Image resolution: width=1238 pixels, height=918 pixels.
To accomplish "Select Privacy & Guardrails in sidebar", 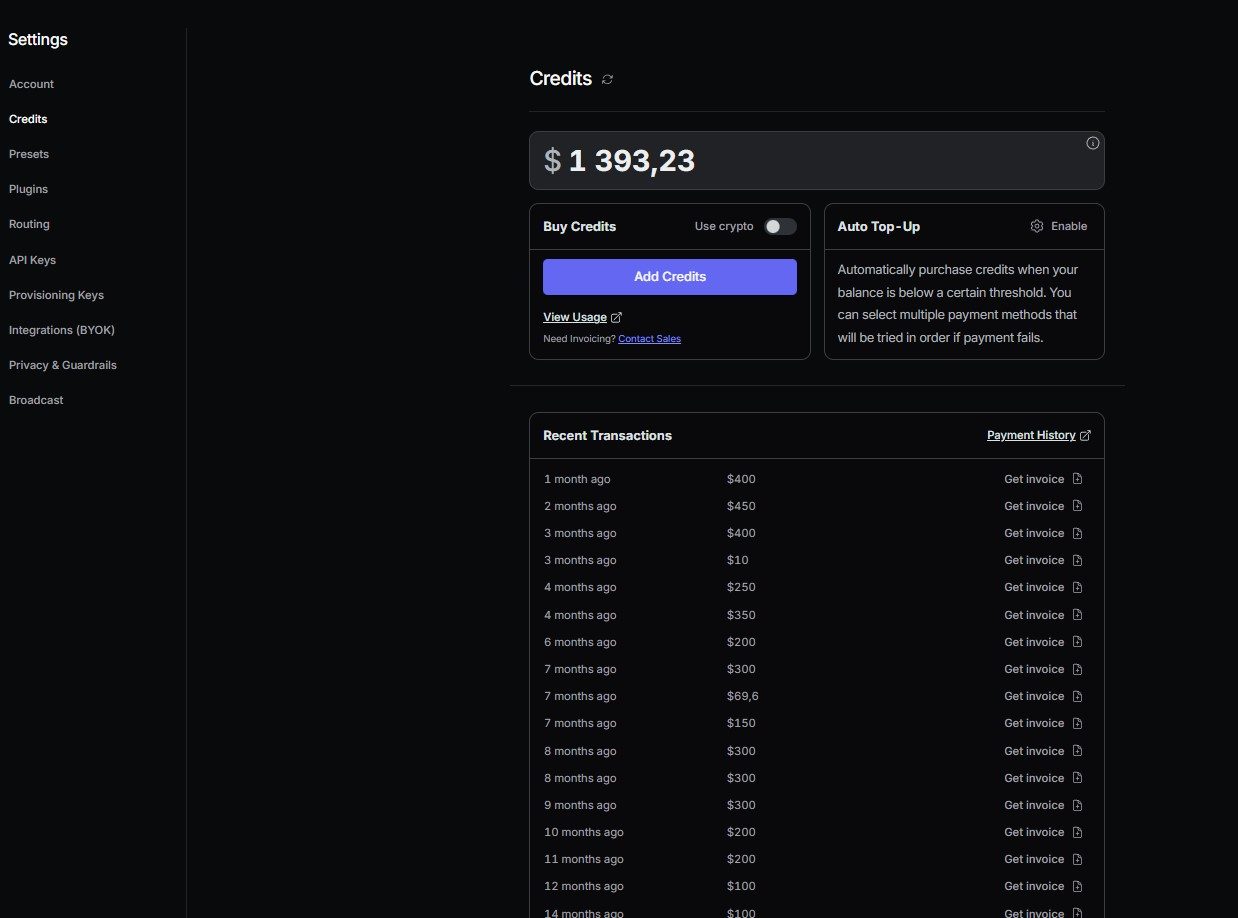I will point(62,365).
